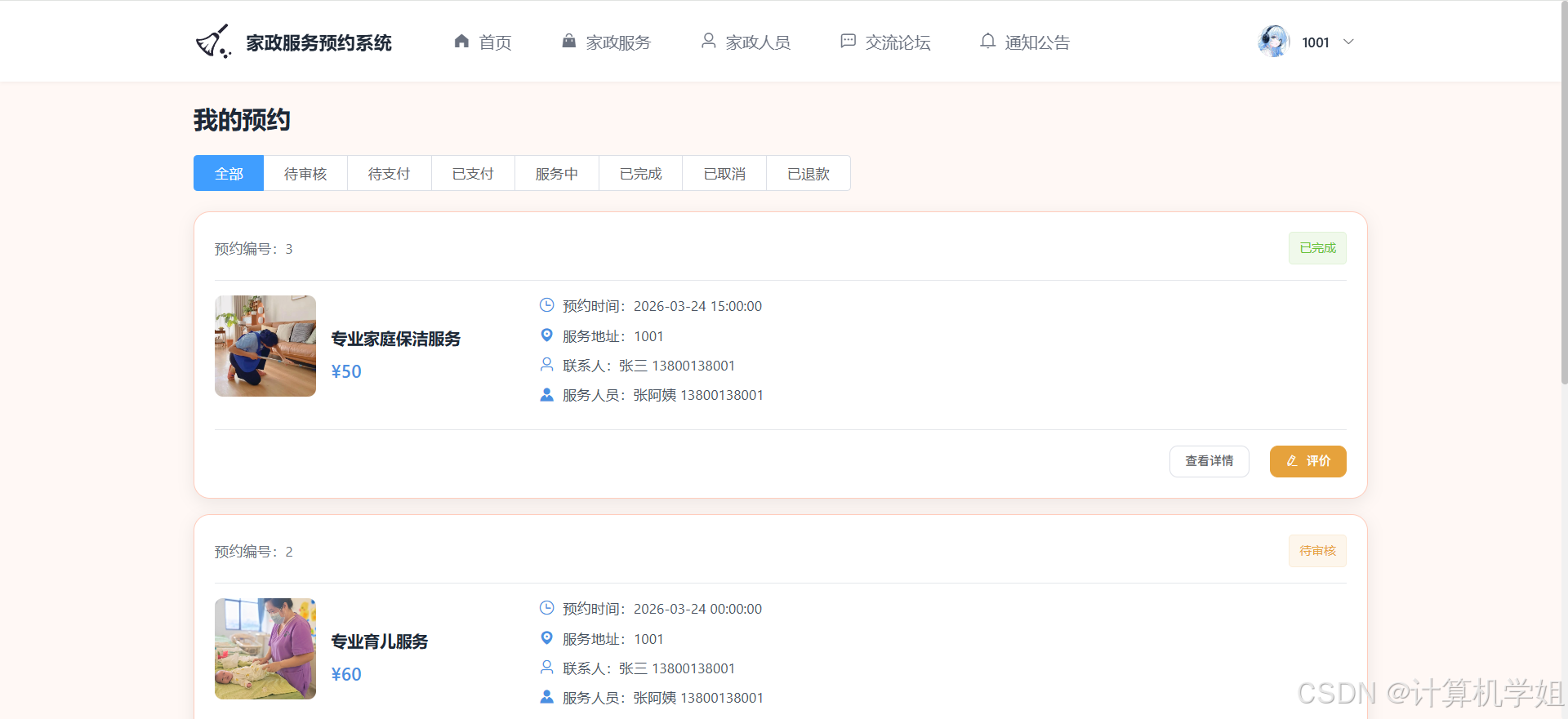This screenshot has width=1568, height=719.
Task: Click the 专业家庭保洁服务 thumbnail image
Action: [x=265, y=346]
